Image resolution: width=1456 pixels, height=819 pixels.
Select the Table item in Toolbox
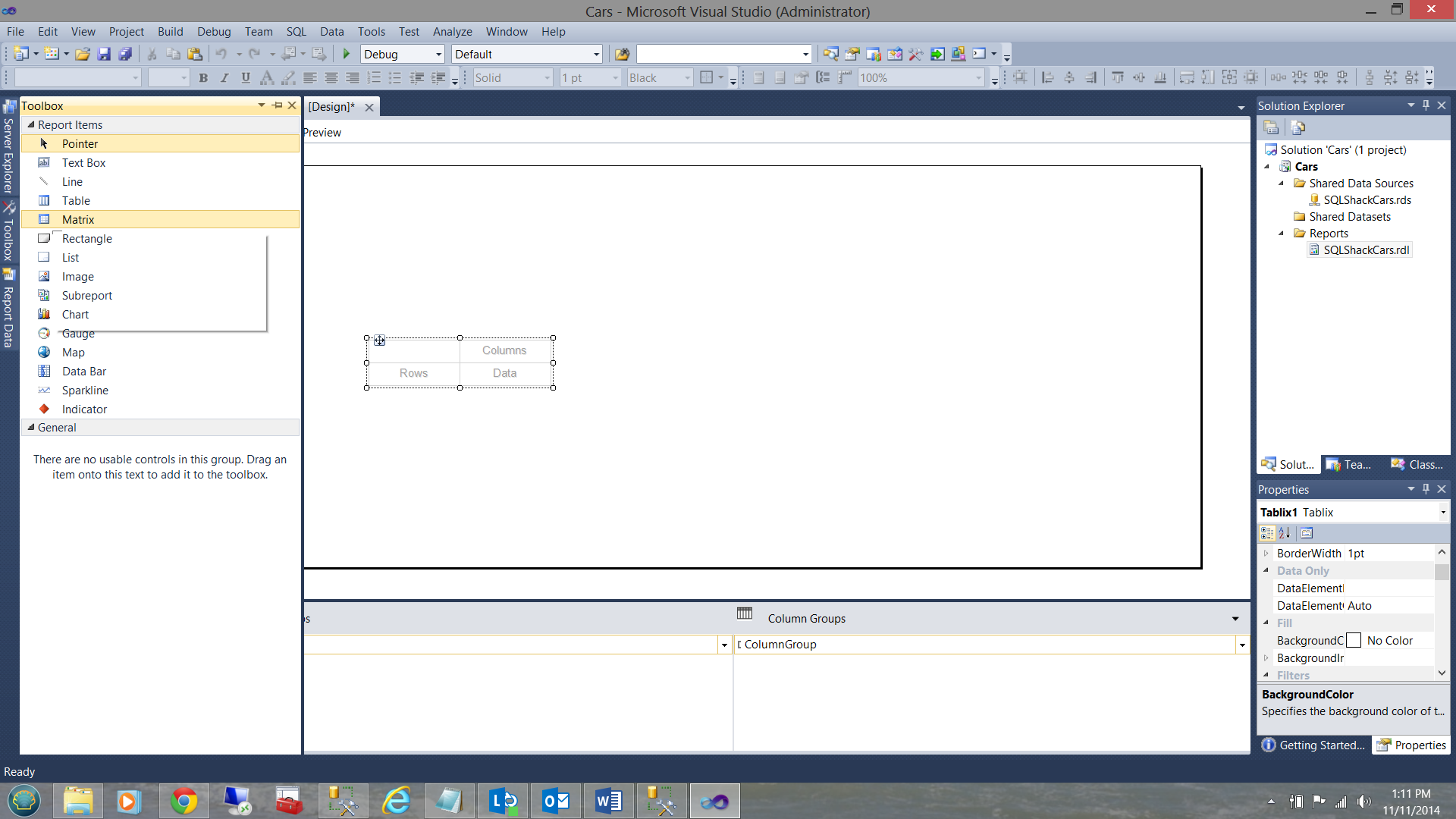click(x=76, y=201)
